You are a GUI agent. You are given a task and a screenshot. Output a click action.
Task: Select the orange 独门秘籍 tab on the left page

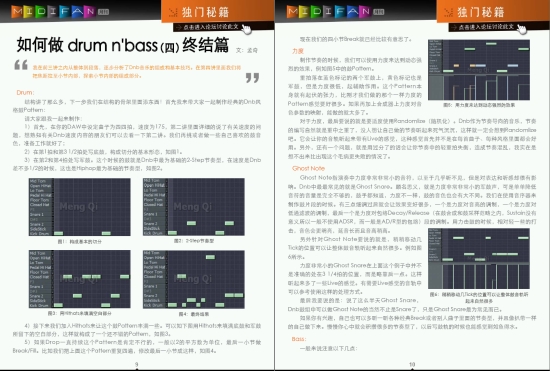coord(217,12)
